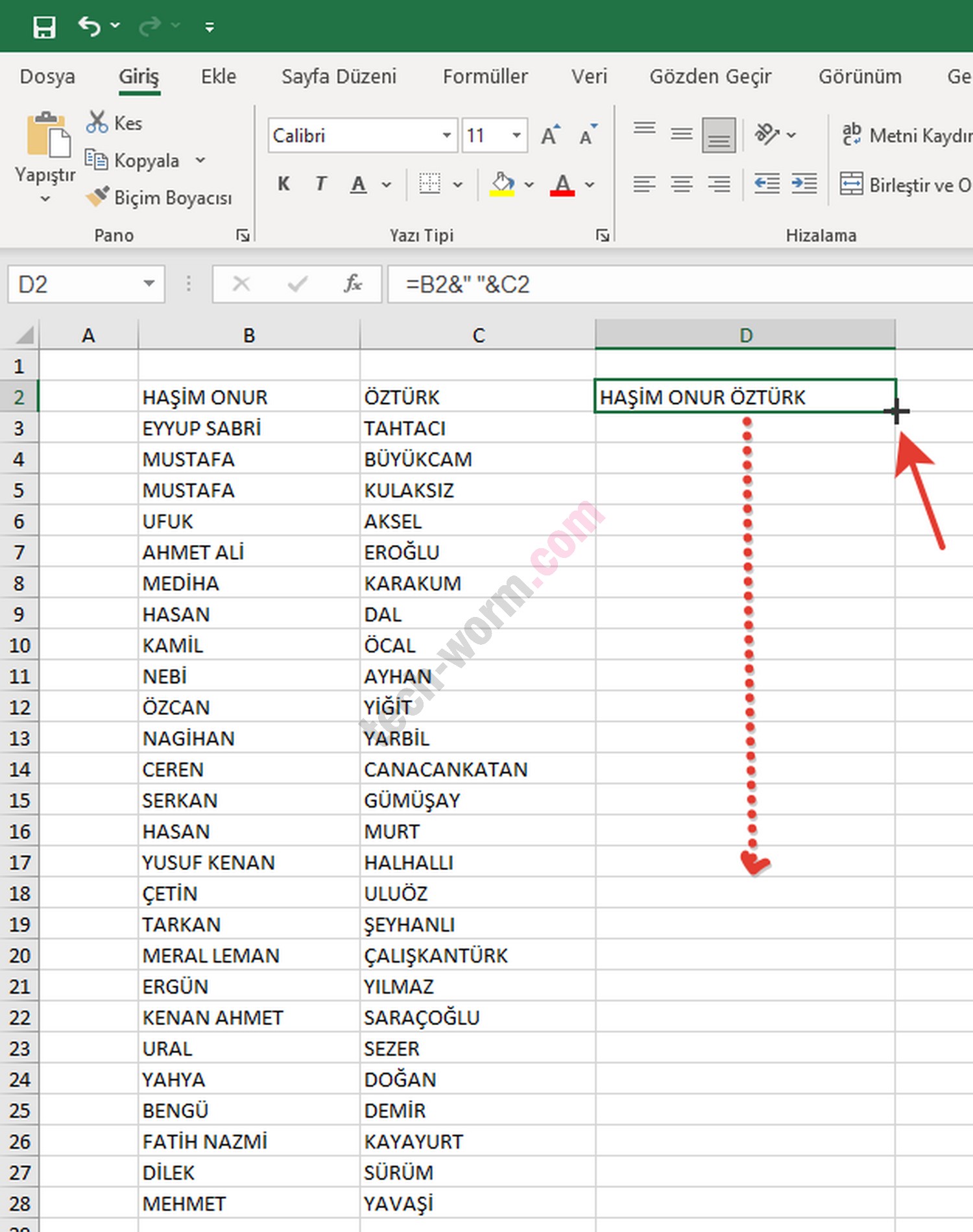This screenshot has height=1232, width=973.
Task: Toggle italic with the T button
Action: [320, 184]
